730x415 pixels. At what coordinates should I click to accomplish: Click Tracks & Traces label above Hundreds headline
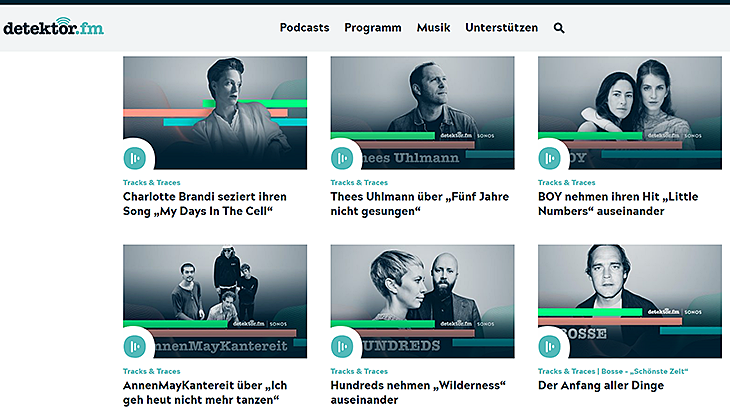359,371
